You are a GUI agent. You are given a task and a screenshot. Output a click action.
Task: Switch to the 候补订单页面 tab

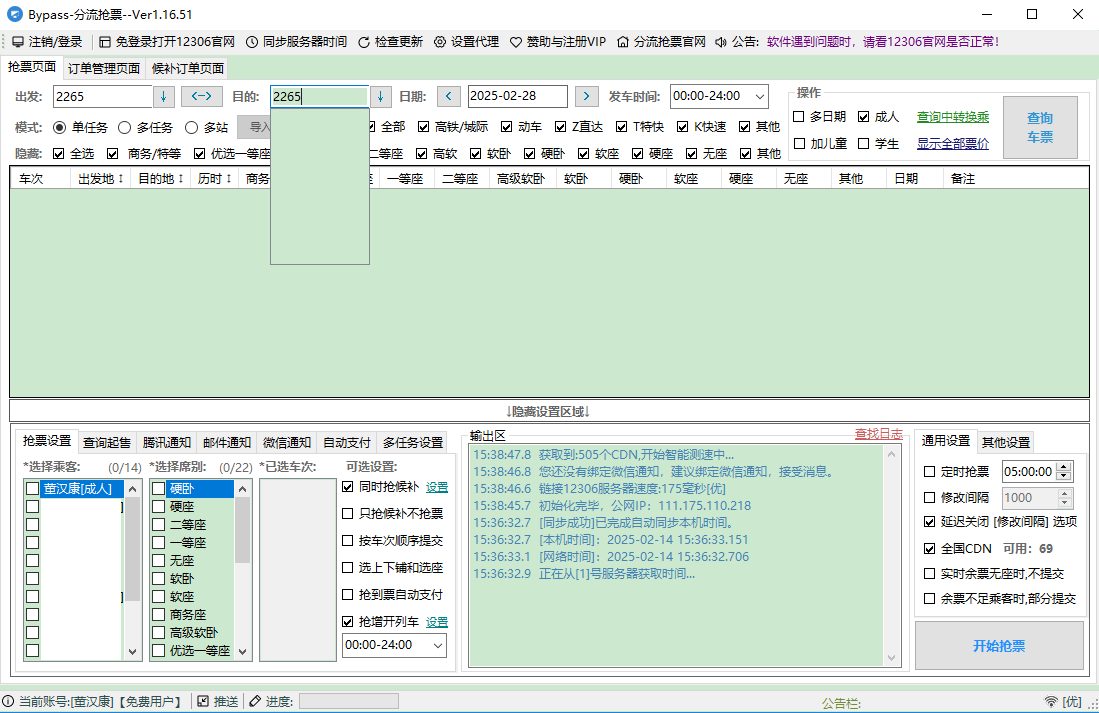(190, 69)
